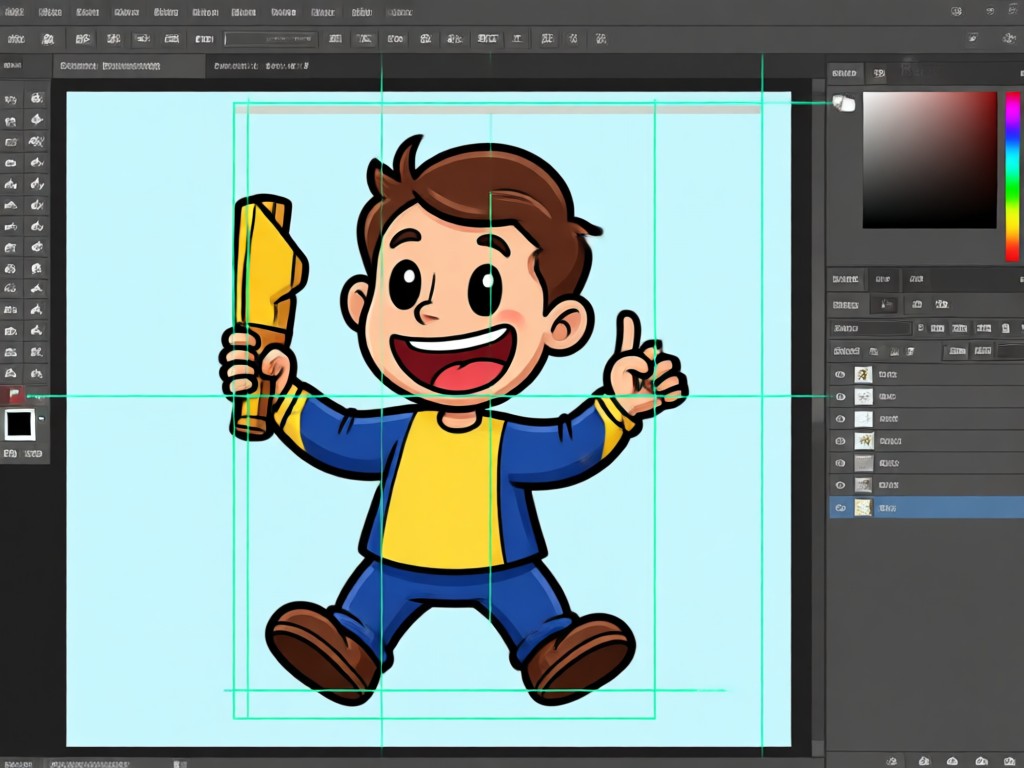The height and width of the screenshot is (768, 1024).
Task: Toggle visibility of the second layer from the top
Action: tap(840, 396)
